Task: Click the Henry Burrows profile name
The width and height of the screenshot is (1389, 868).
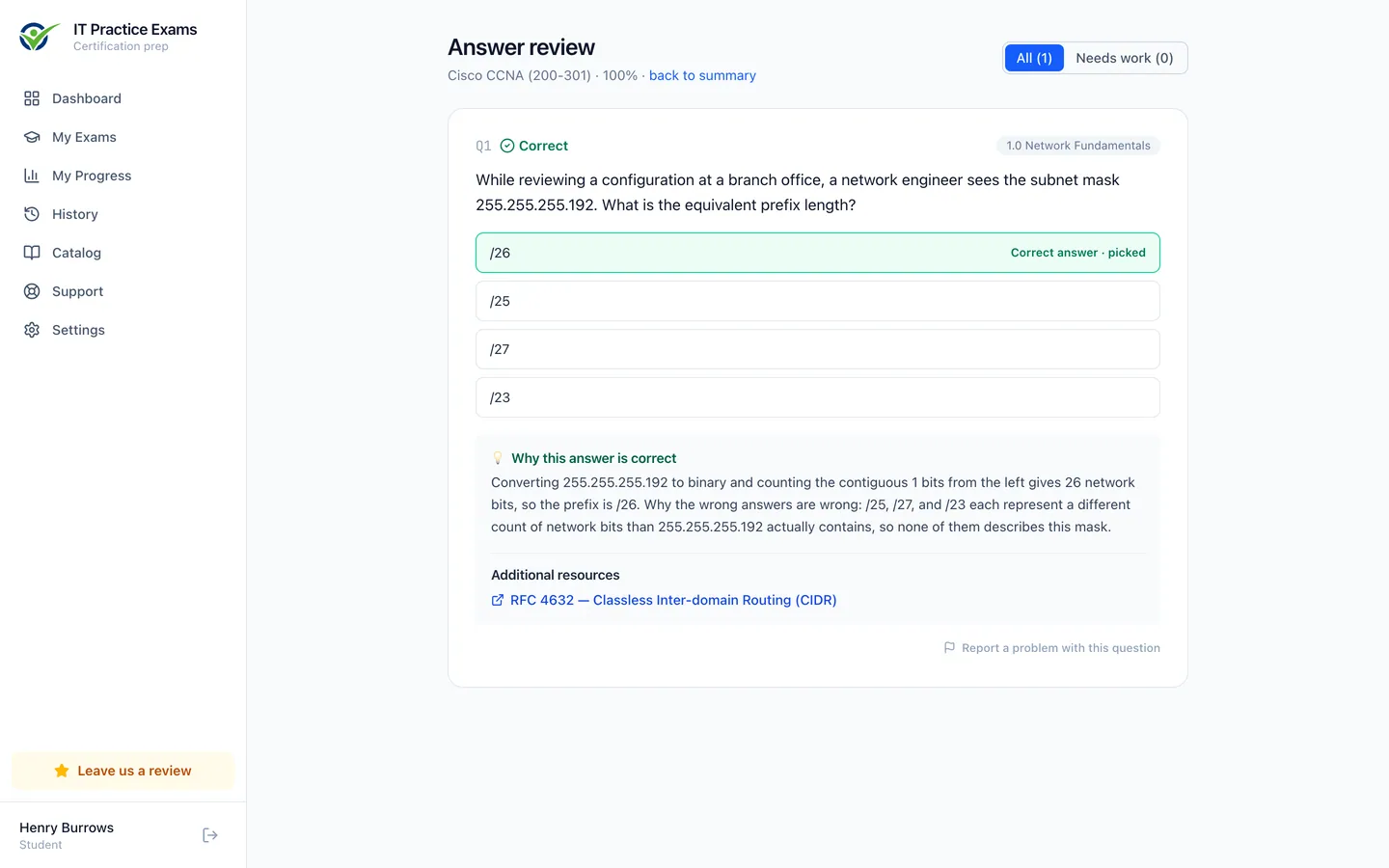Action: [x=67, y=827]
